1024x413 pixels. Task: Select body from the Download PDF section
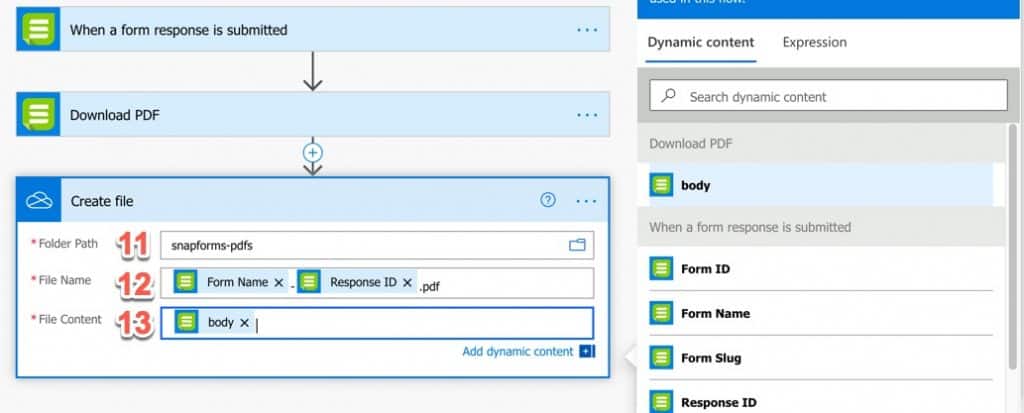pyautogui.click(x=695, y=185)
